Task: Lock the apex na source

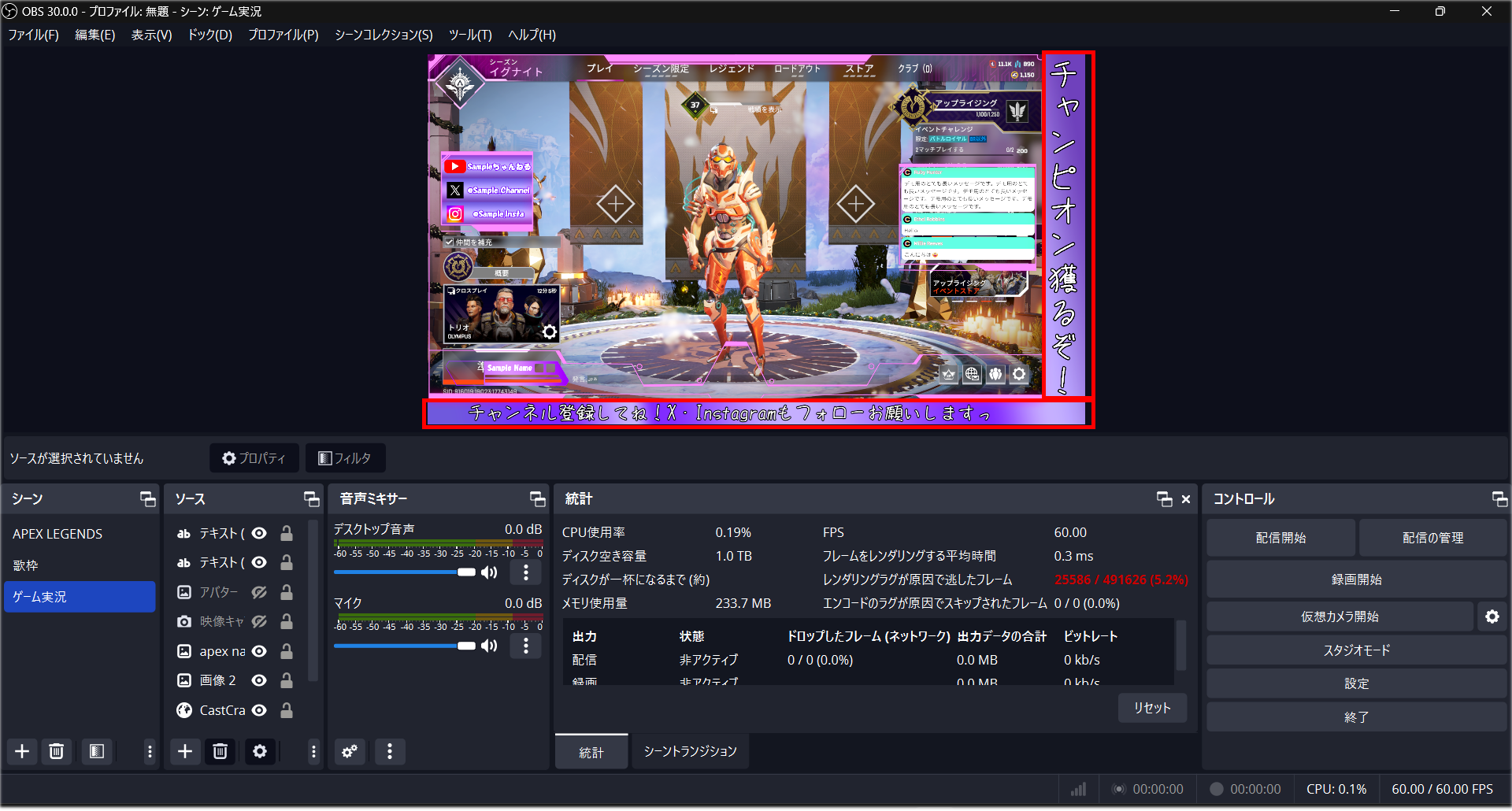Action: pyautogui.click(x=286, y=651)
